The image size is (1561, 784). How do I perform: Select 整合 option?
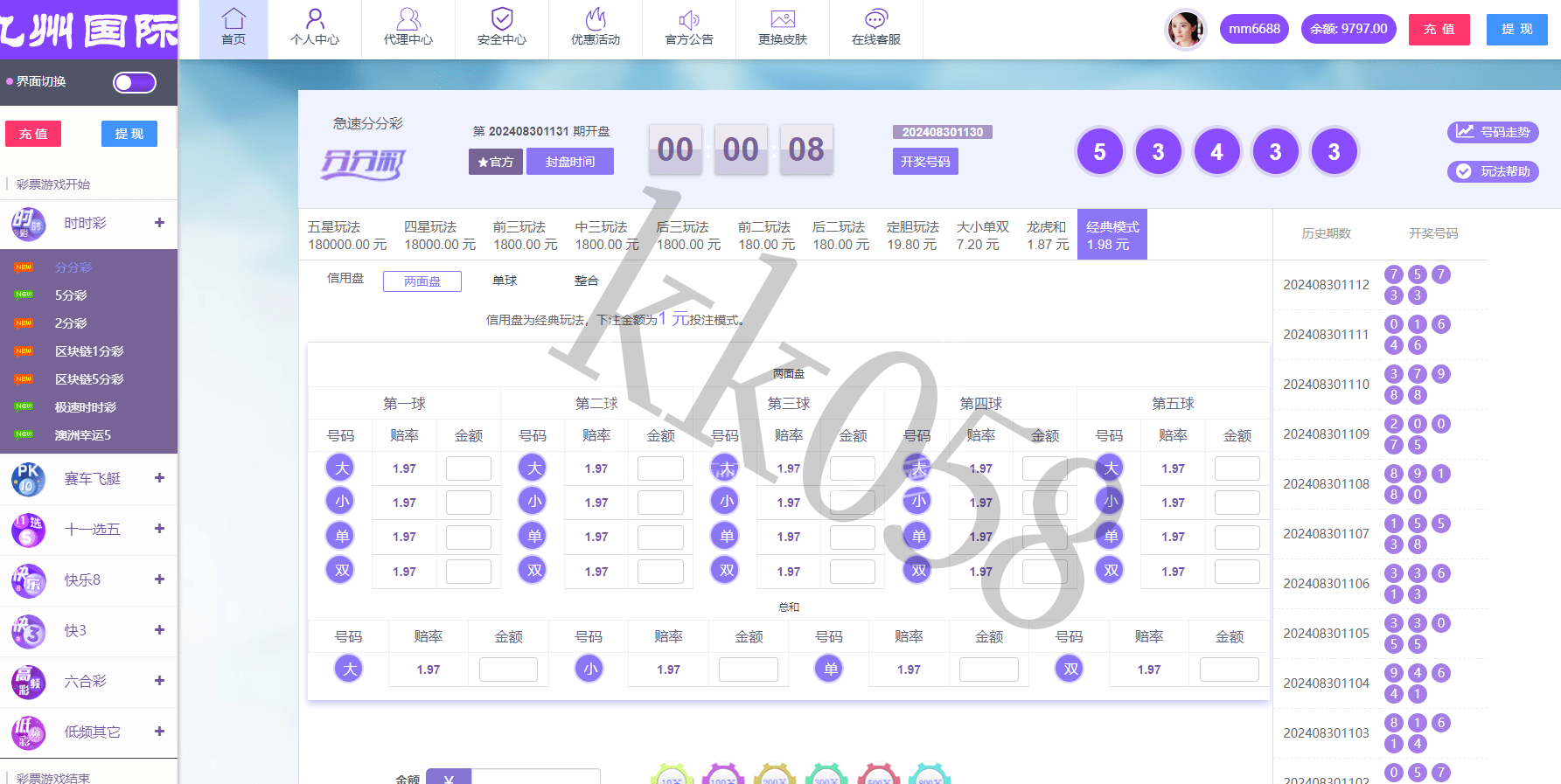tap(586, 281)
